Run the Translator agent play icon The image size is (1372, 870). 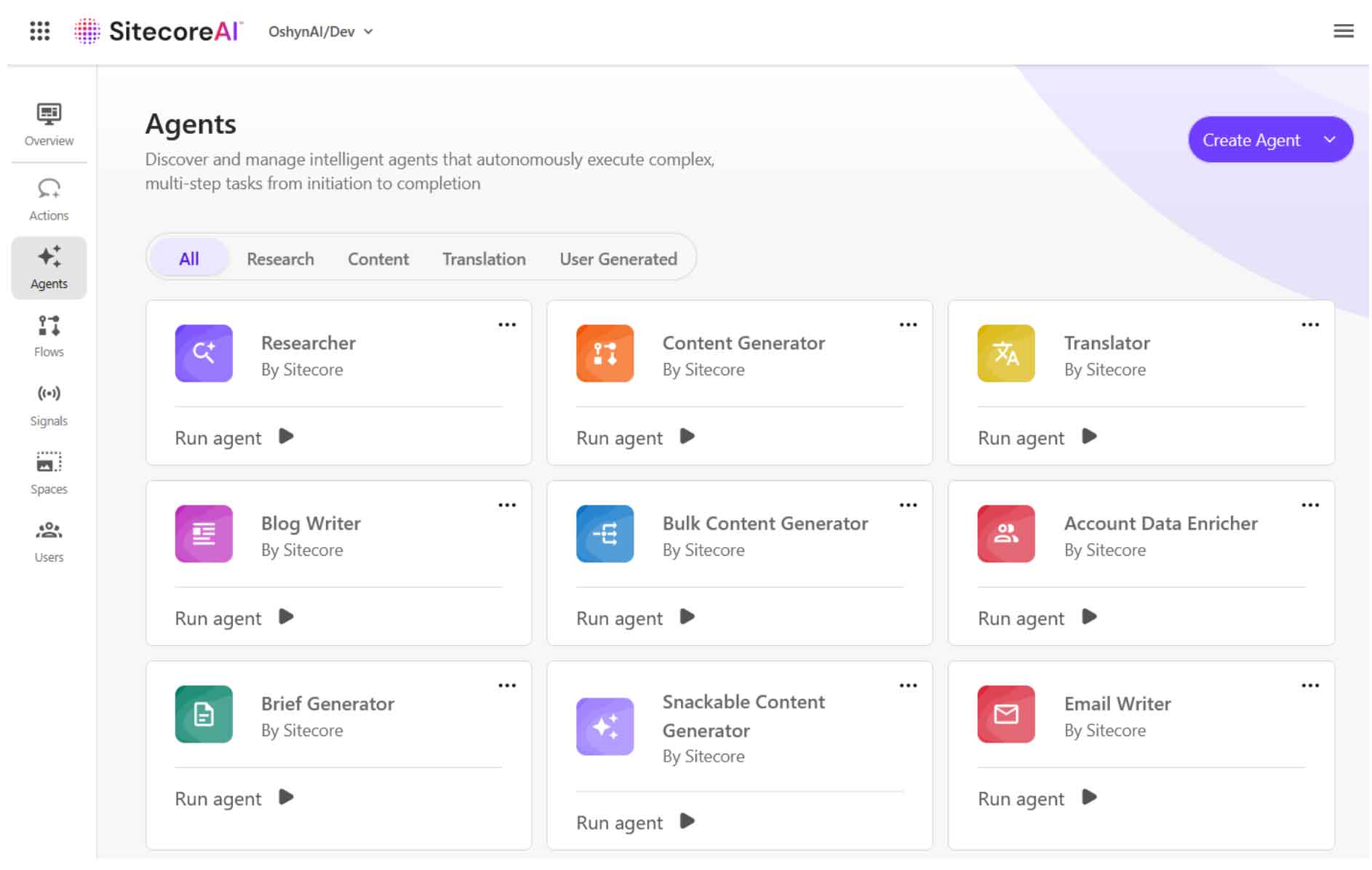point(1089,436)
